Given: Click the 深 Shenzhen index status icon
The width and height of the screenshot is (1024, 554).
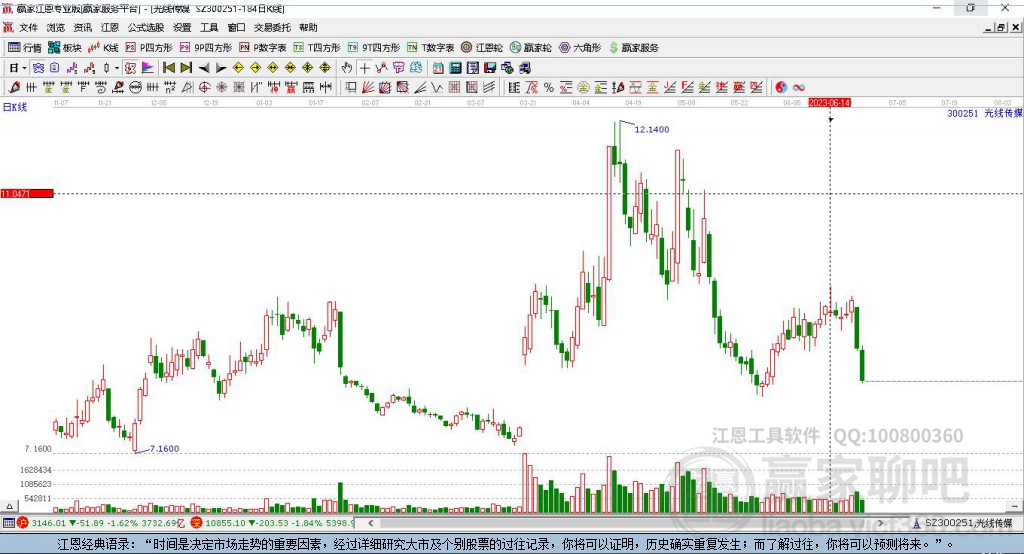Looking at the screenshot, I should pyautogui.click(x=196, y=523).
